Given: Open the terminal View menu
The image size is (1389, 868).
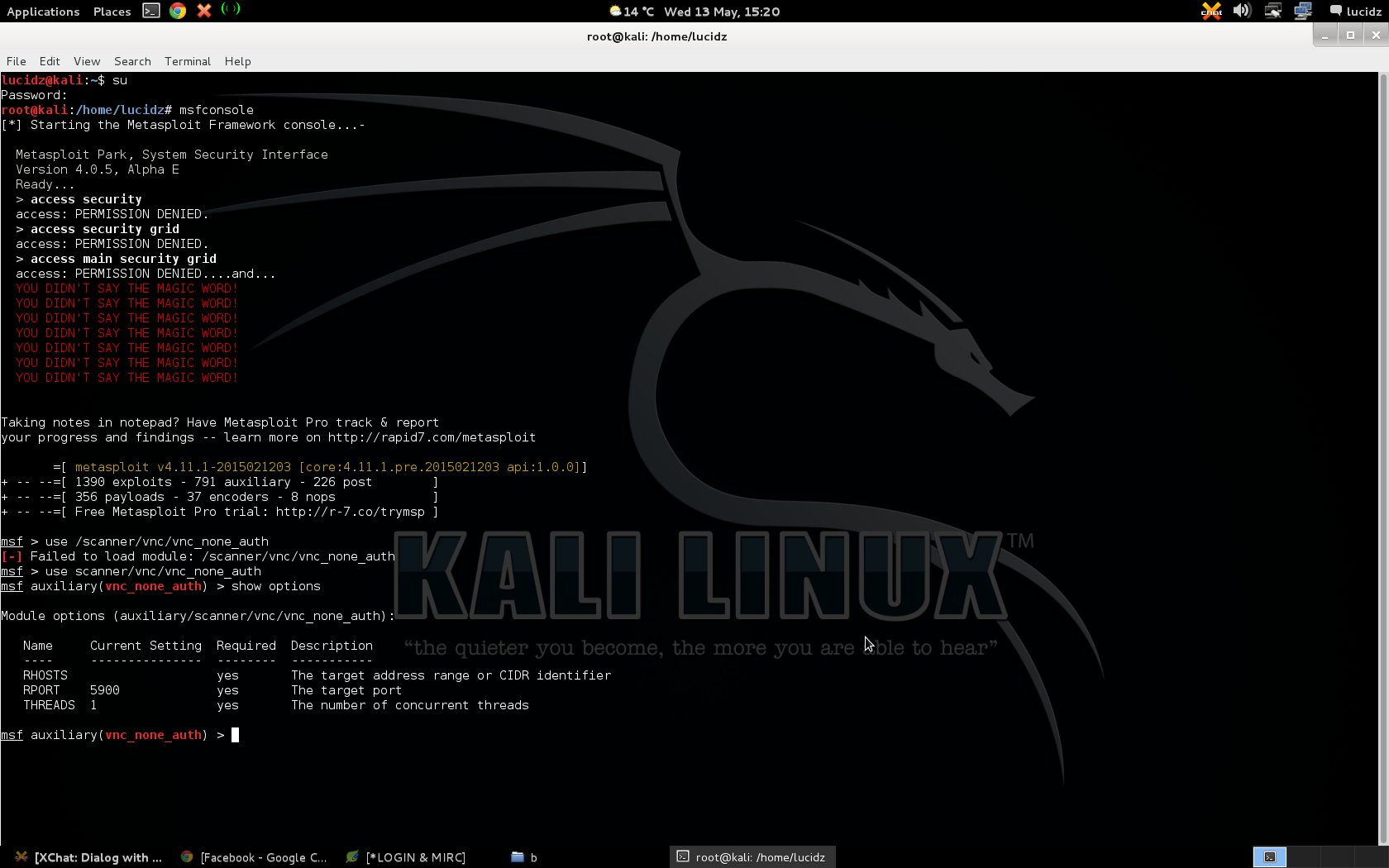Looking at the screenshot, I should pyautogui.click(x=87, y=61).
